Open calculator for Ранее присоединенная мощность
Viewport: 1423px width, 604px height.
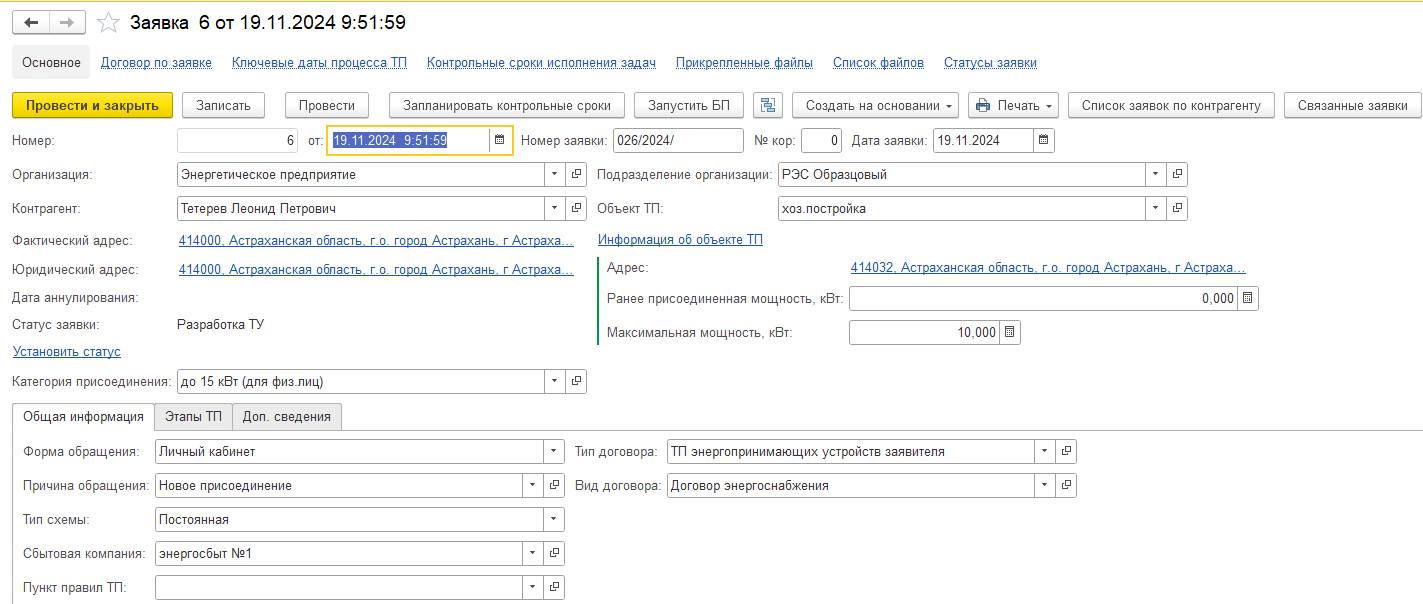point(1247,299)
